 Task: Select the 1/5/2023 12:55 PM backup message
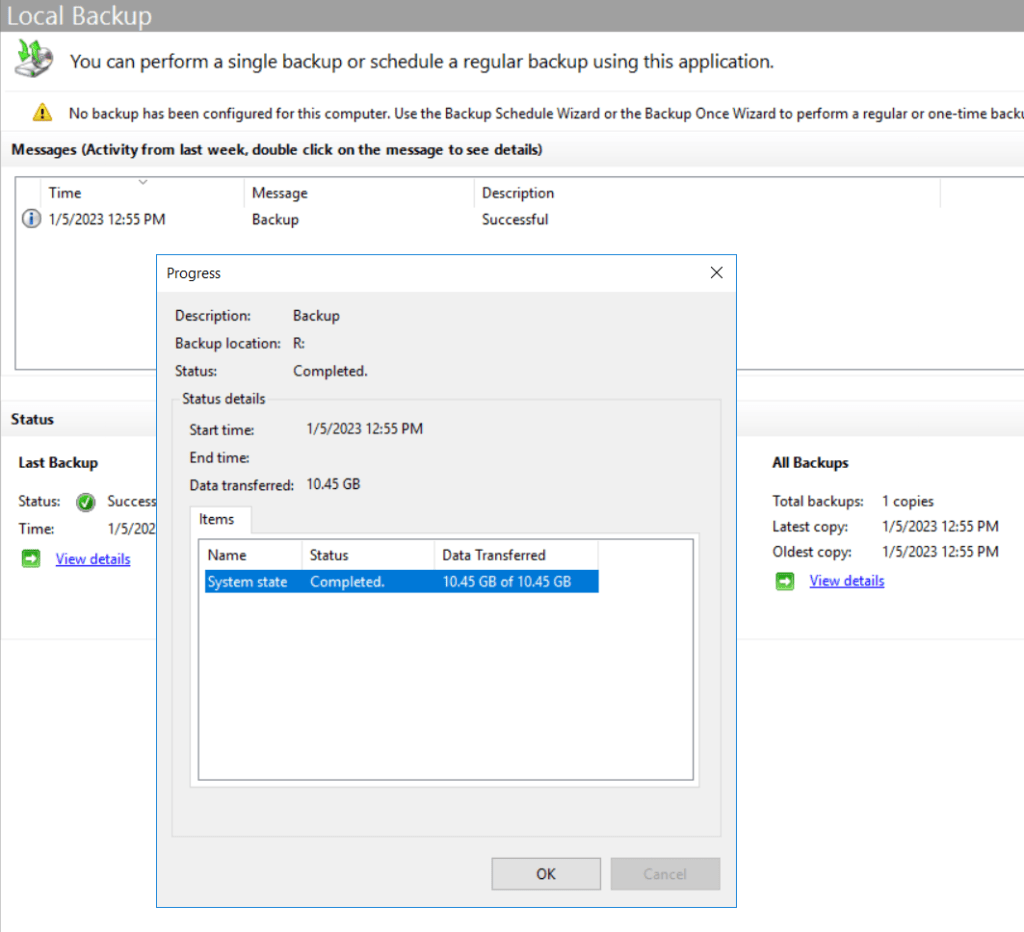tap(108, 219)
